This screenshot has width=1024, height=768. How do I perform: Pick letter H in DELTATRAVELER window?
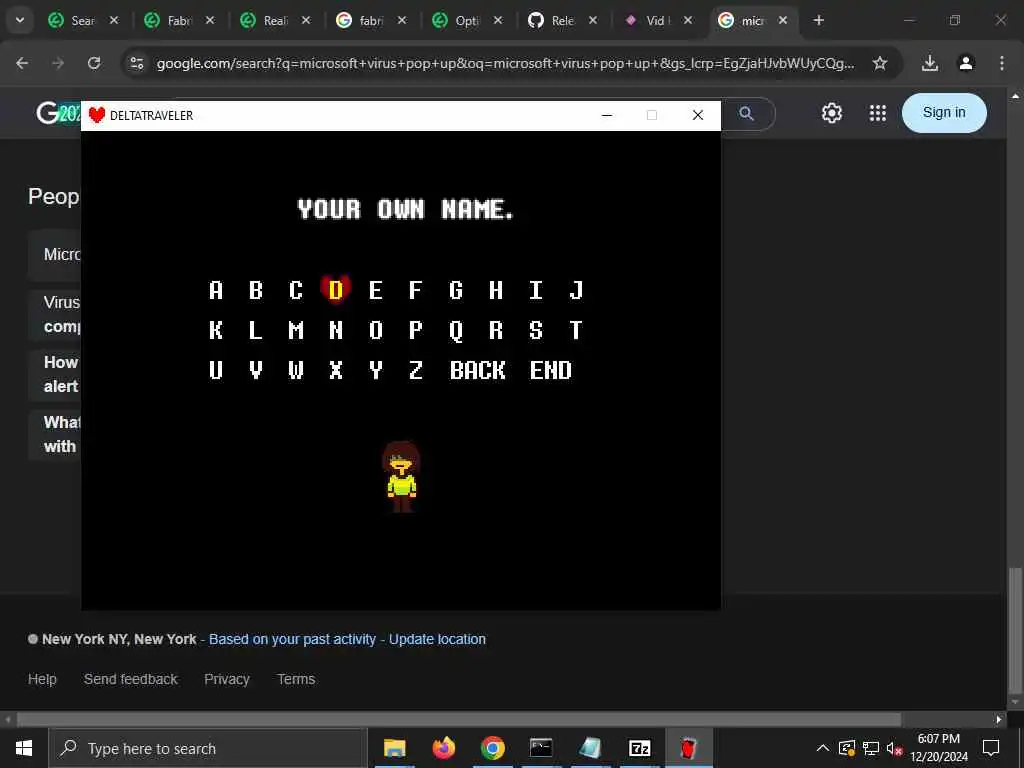click(496, 290)
